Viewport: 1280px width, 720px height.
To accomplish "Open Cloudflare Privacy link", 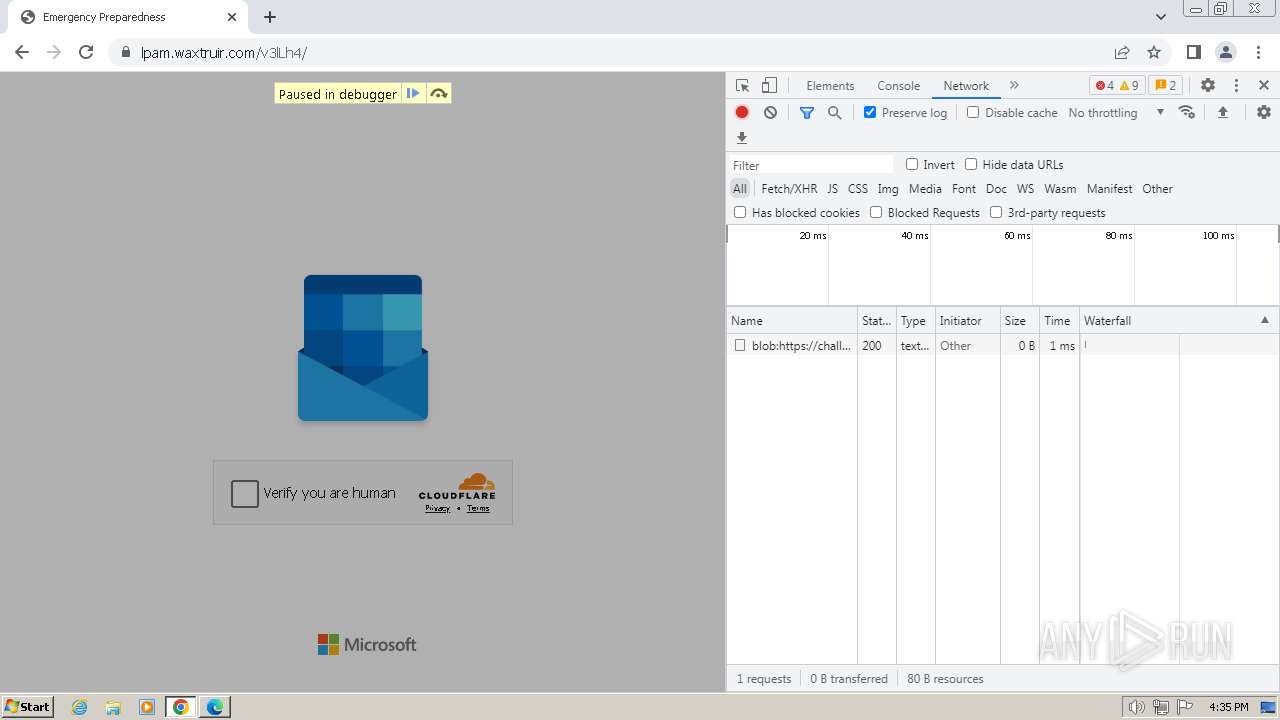I will (437, 508).
